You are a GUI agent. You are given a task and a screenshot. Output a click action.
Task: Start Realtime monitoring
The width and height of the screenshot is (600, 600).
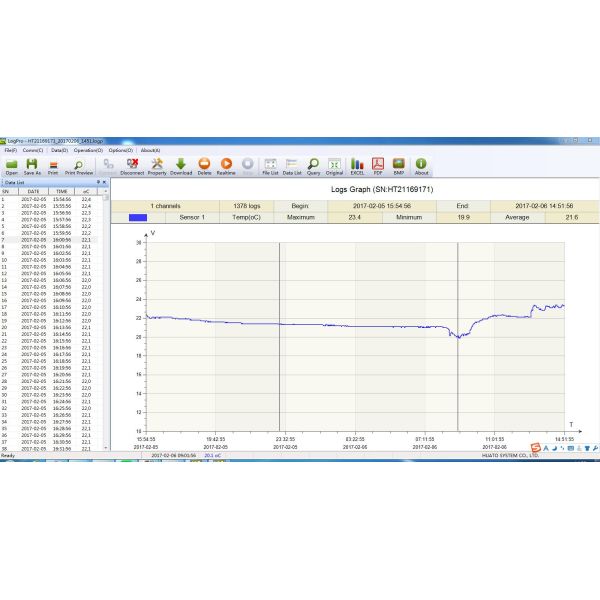226,164
